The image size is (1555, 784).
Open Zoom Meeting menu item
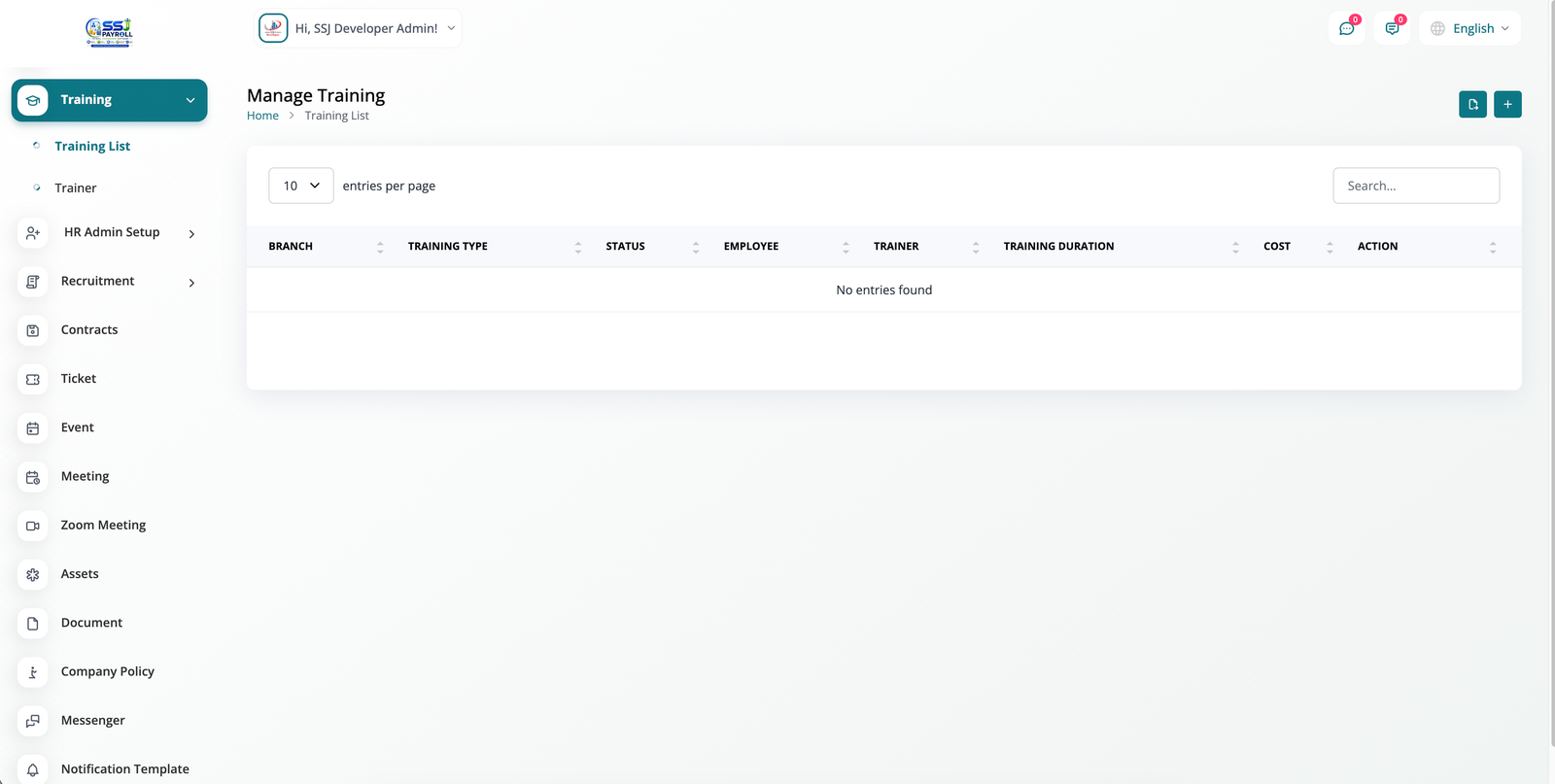point(103,525)
